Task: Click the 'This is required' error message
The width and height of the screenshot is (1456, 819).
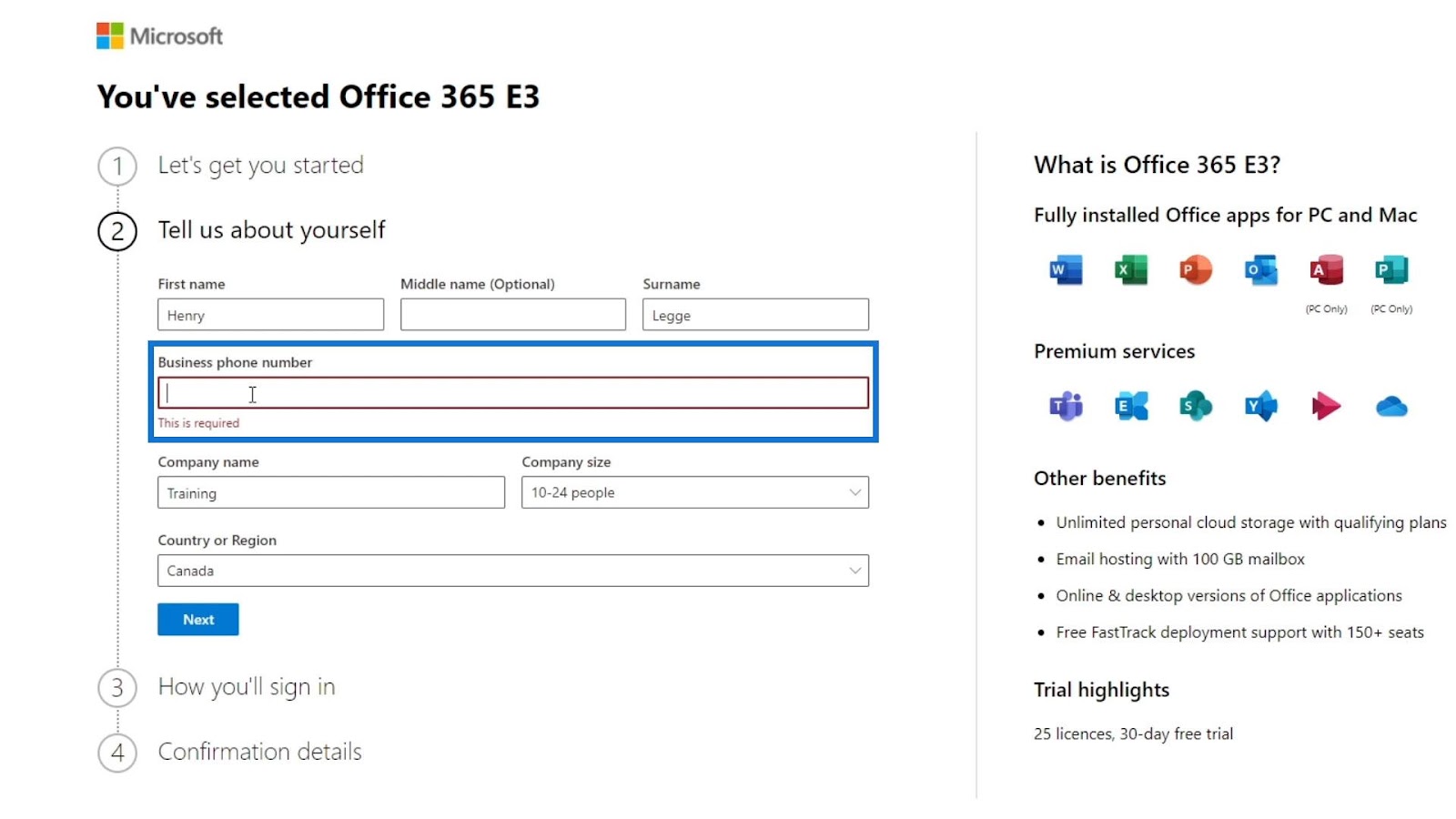Action: tap(198, 423)
